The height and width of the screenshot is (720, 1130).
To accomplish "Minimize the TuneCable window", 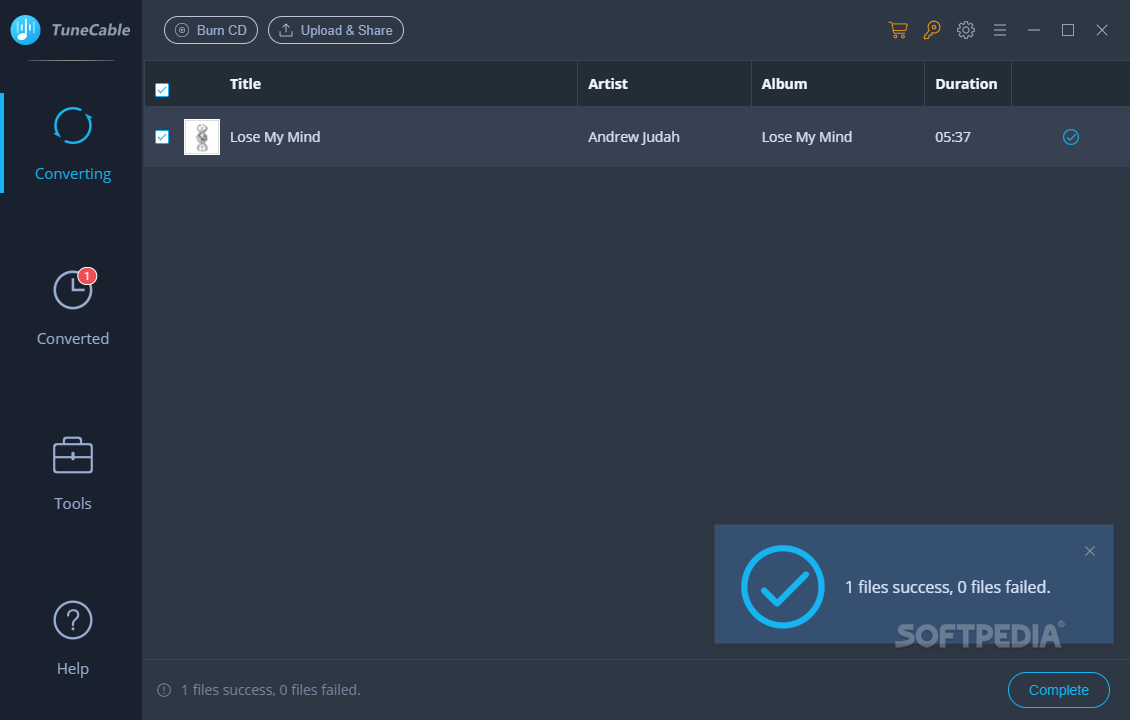I will [x=1033, y=30].
